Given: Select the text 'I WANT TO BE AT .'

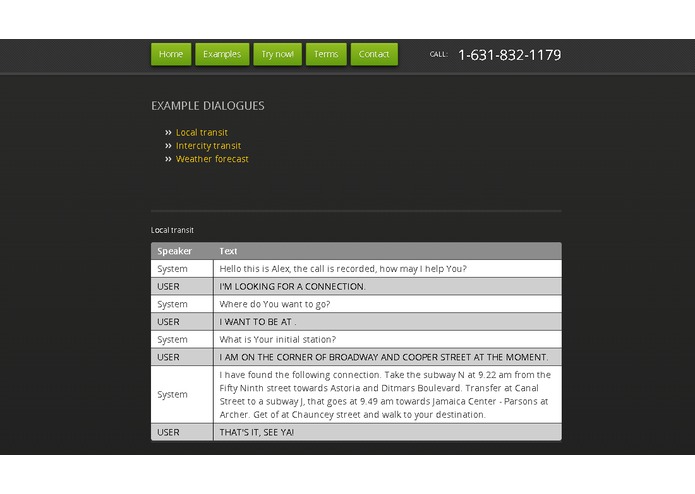Looking at the screenshot, I should coord(258,322).
